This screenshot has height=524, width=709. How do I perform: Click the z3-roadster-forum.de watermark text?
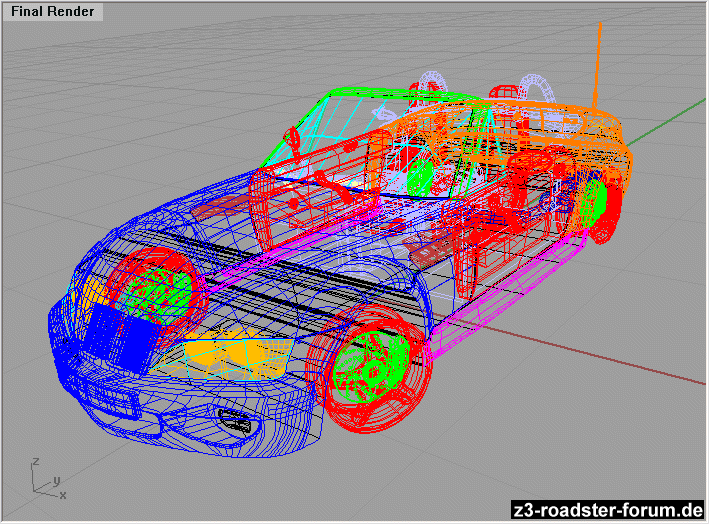[606, 510]
